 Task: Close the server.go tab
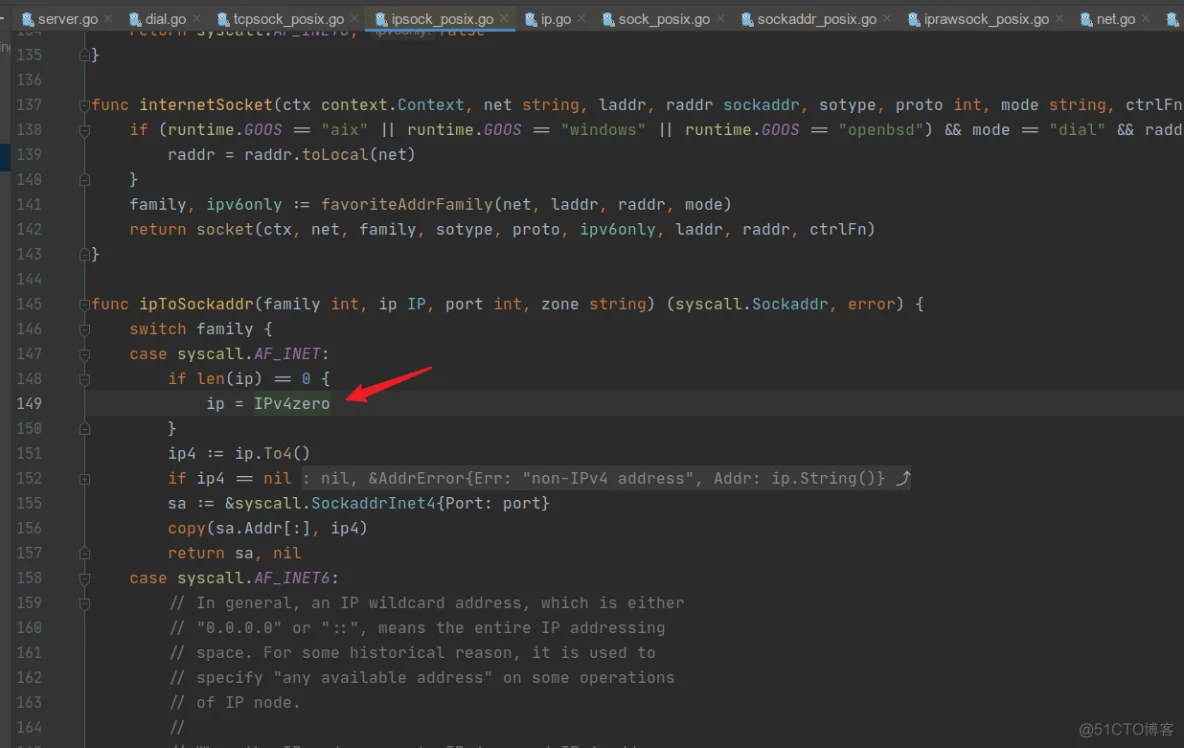point(109,19)
